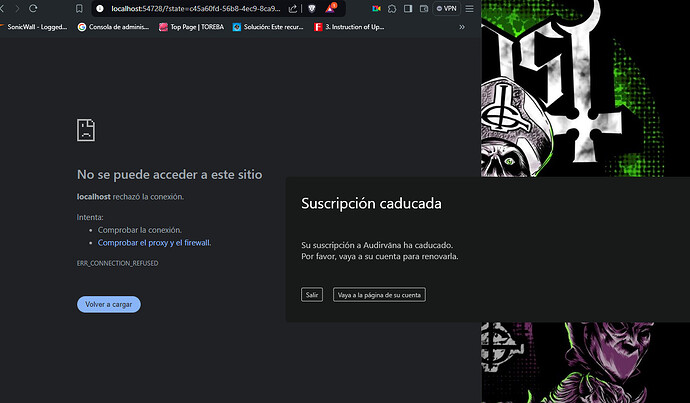Open 3. Instruction of Up... bookmark

coord(349,27)
